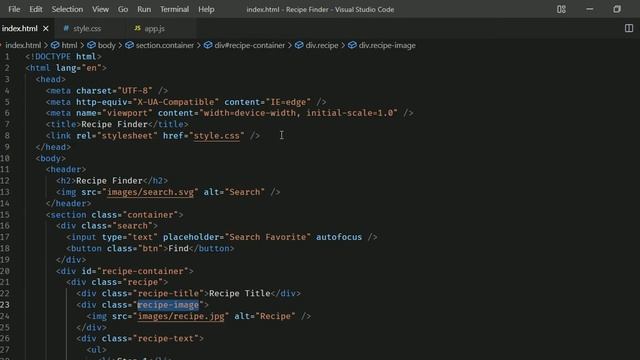Click the closing </head> tag
Viewport: 640px width, 360px height.
click(x=53, y=147)
